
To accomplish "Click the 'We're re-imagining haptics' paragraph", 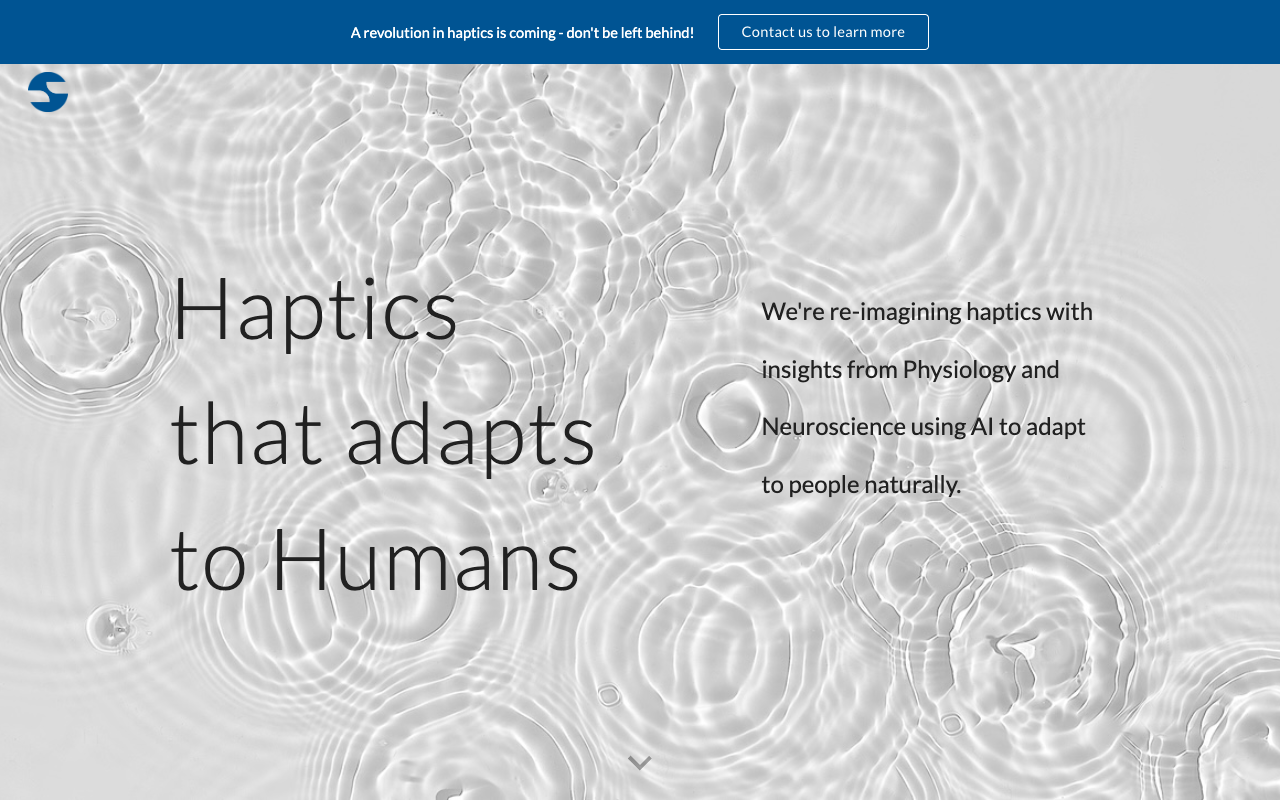I will coord(927,398).
